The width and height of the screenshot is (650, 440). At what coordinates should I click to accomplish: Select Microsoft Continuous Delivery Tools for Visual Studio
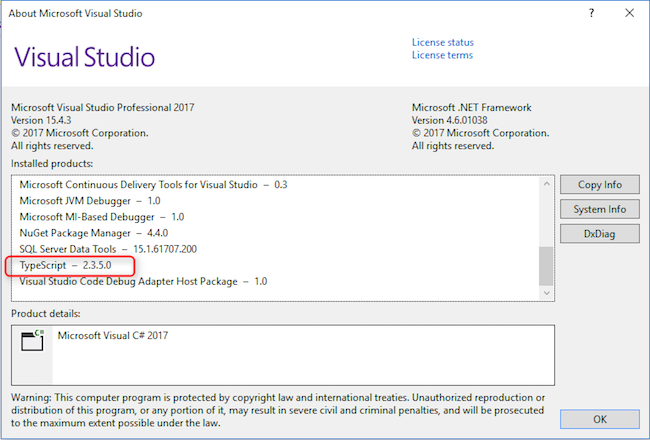153,185
